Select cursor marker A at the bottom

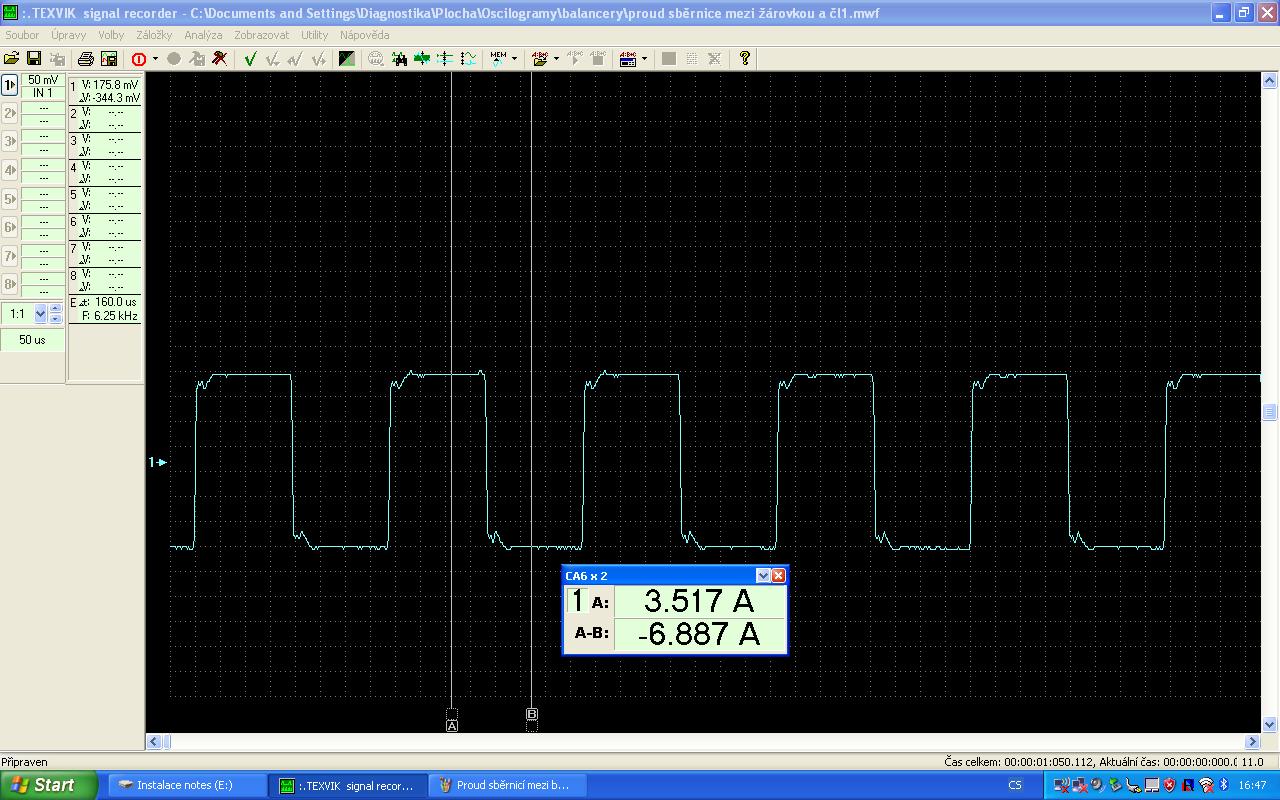[452, 725]
